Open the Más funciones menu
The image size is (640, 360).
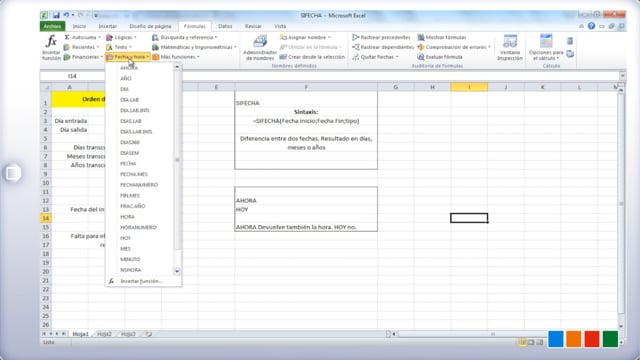pyautogui.click(x=176, y=57)
